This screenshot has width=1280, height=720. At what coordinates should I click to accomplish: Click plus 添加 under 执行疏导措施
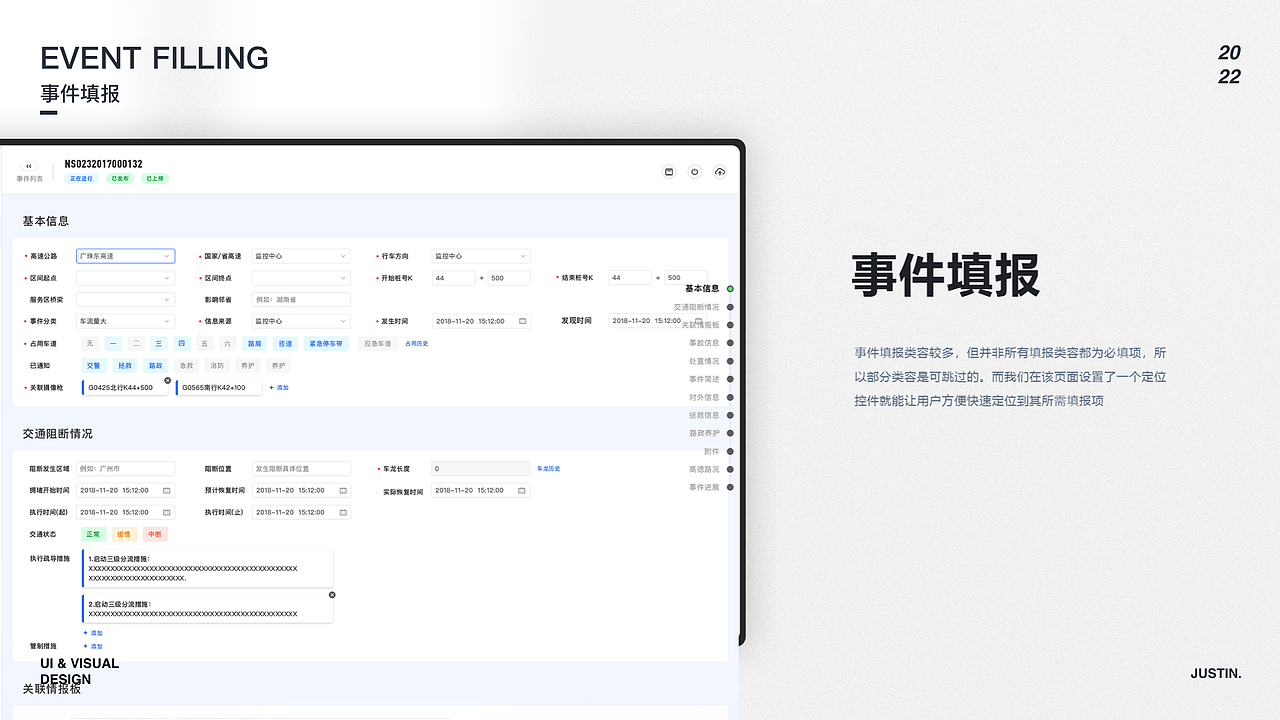(92, 633)
